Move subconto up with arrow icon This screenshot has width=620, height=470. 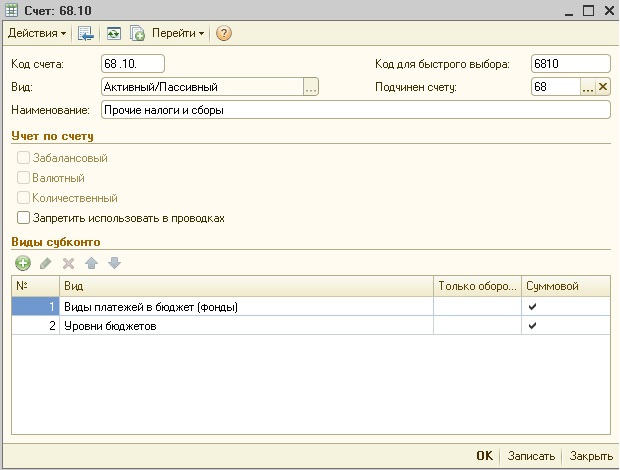coord(91,263)
